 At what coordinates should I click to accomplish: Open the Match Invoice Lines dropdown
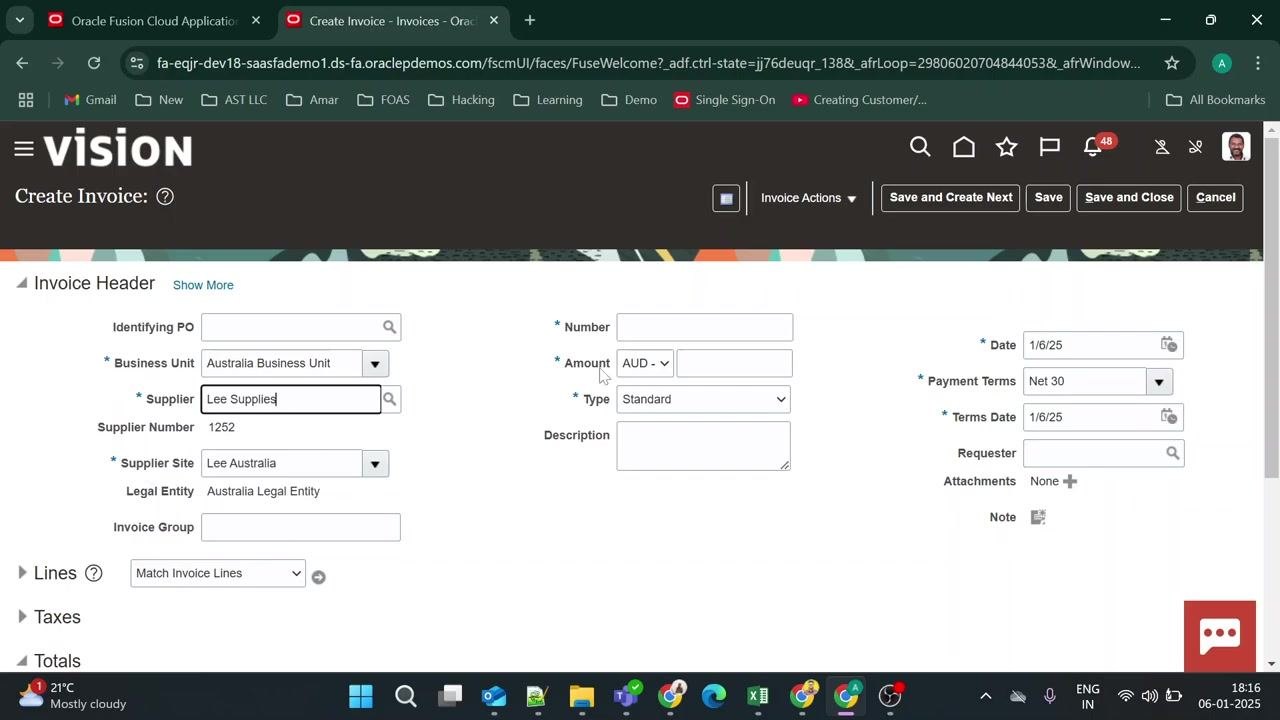[218, 573]
